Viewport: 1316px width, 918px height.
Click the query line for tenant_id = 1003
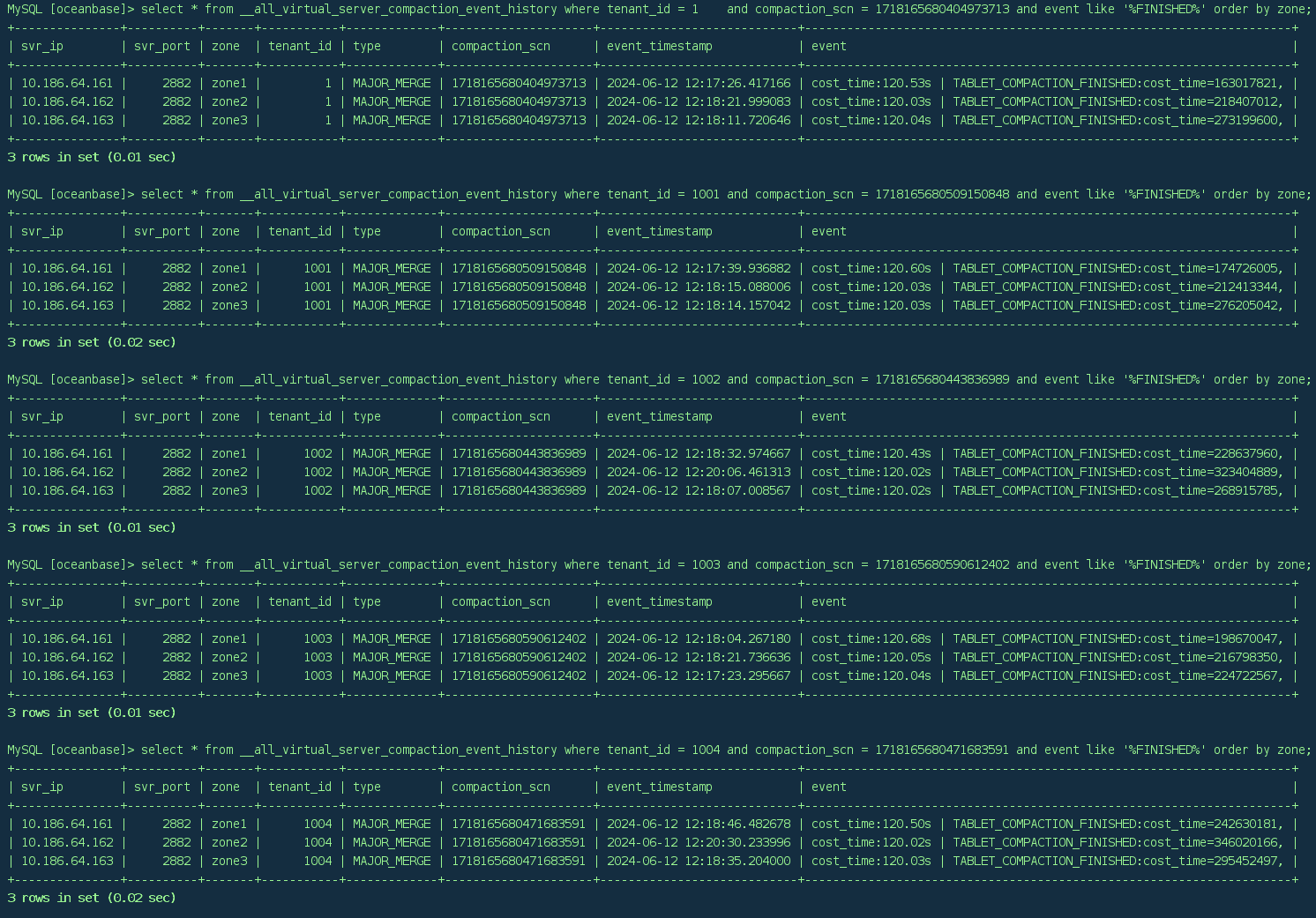tap(658, 564)
